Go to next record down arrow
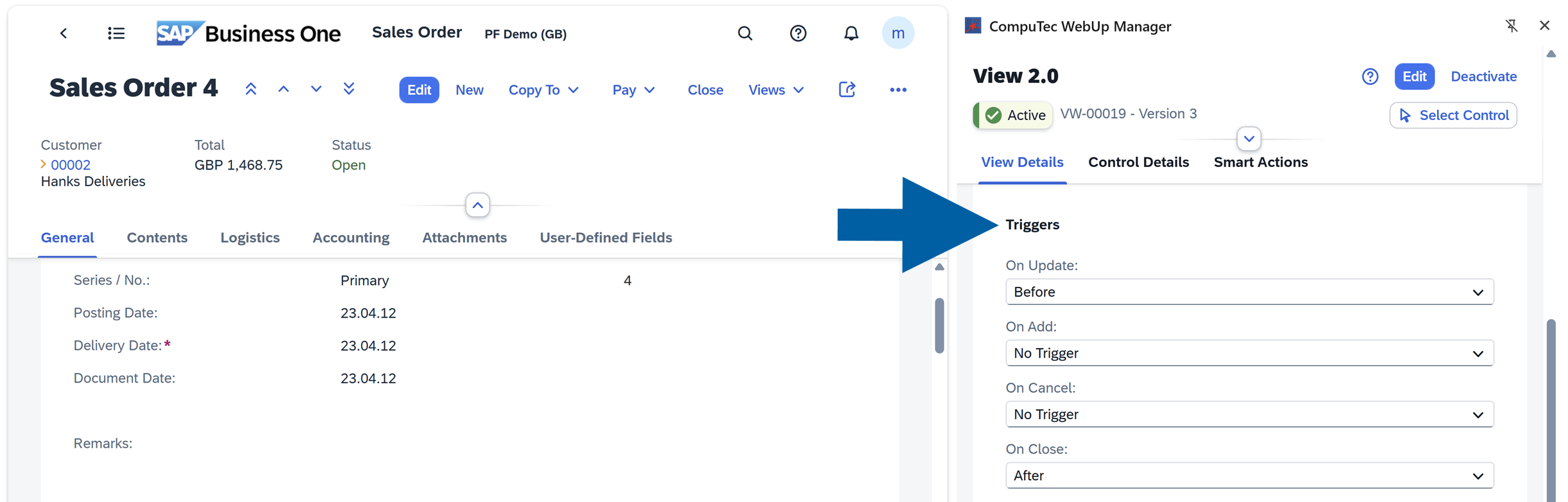1568x502 pixels. coord(316,89)
